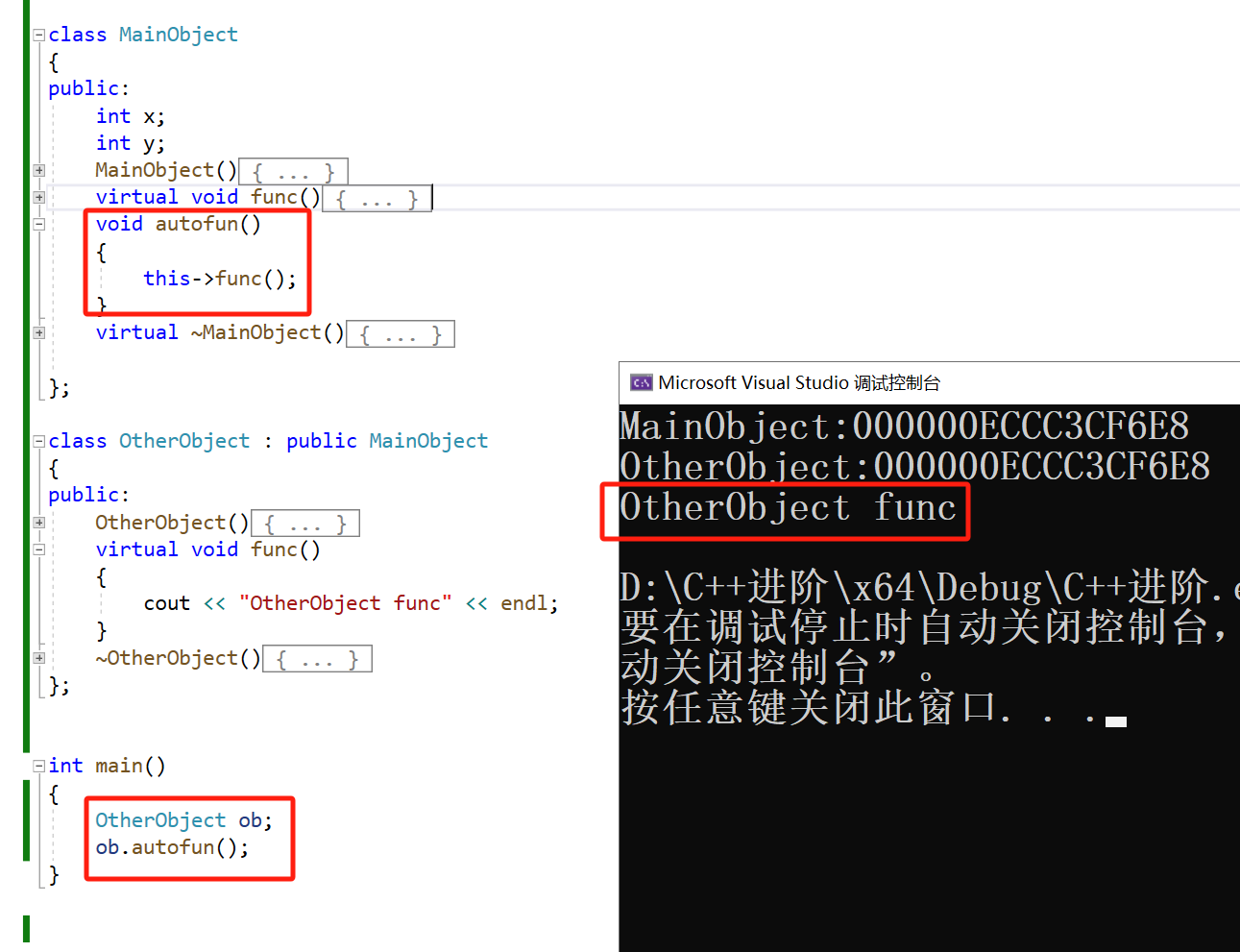Viewport: 1240px width, 952px height.
Task: Expand the collapsed virtual void func() in MainObject
Action: (39, 197)
